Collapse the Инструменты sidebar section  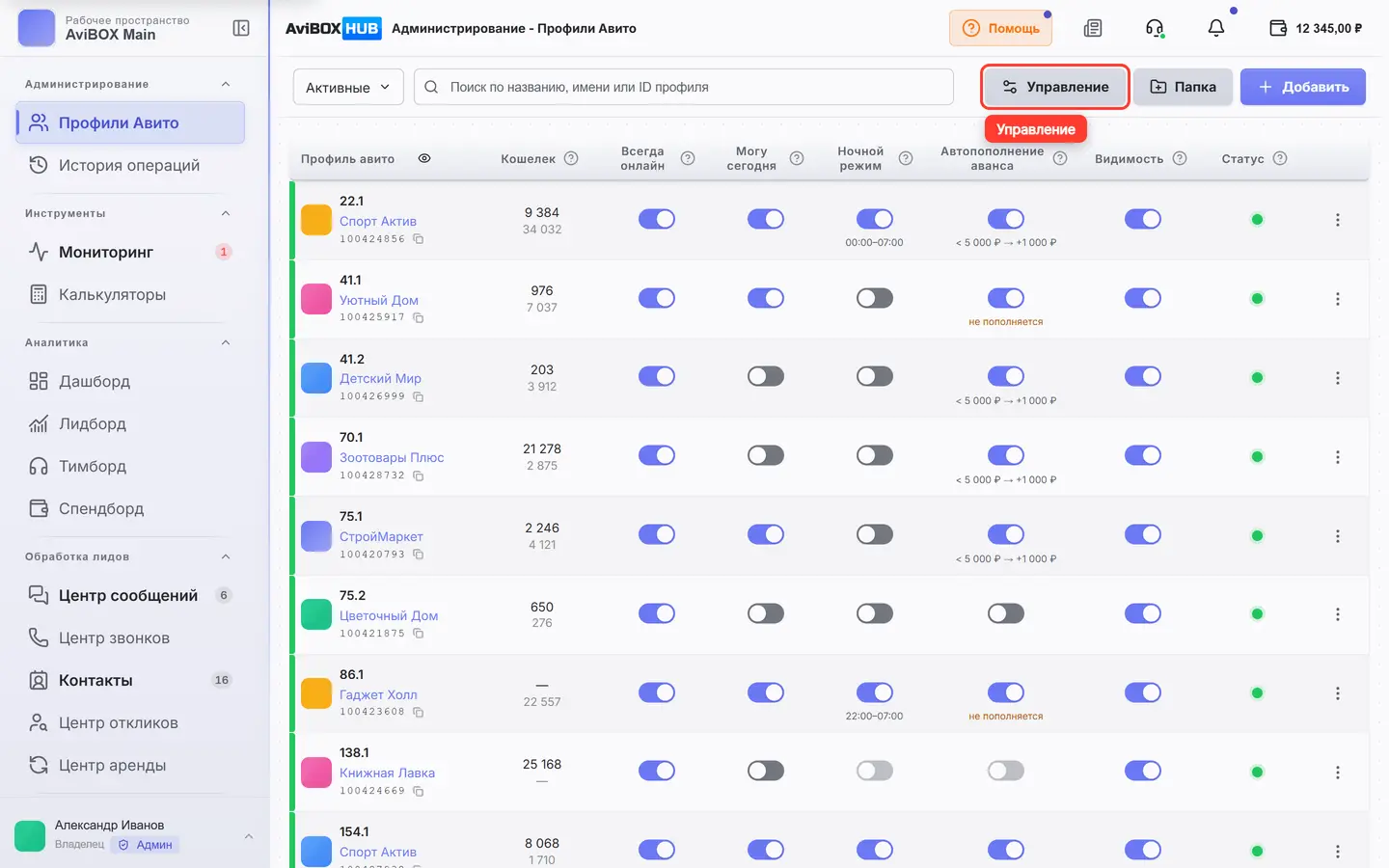click(226, 213)
